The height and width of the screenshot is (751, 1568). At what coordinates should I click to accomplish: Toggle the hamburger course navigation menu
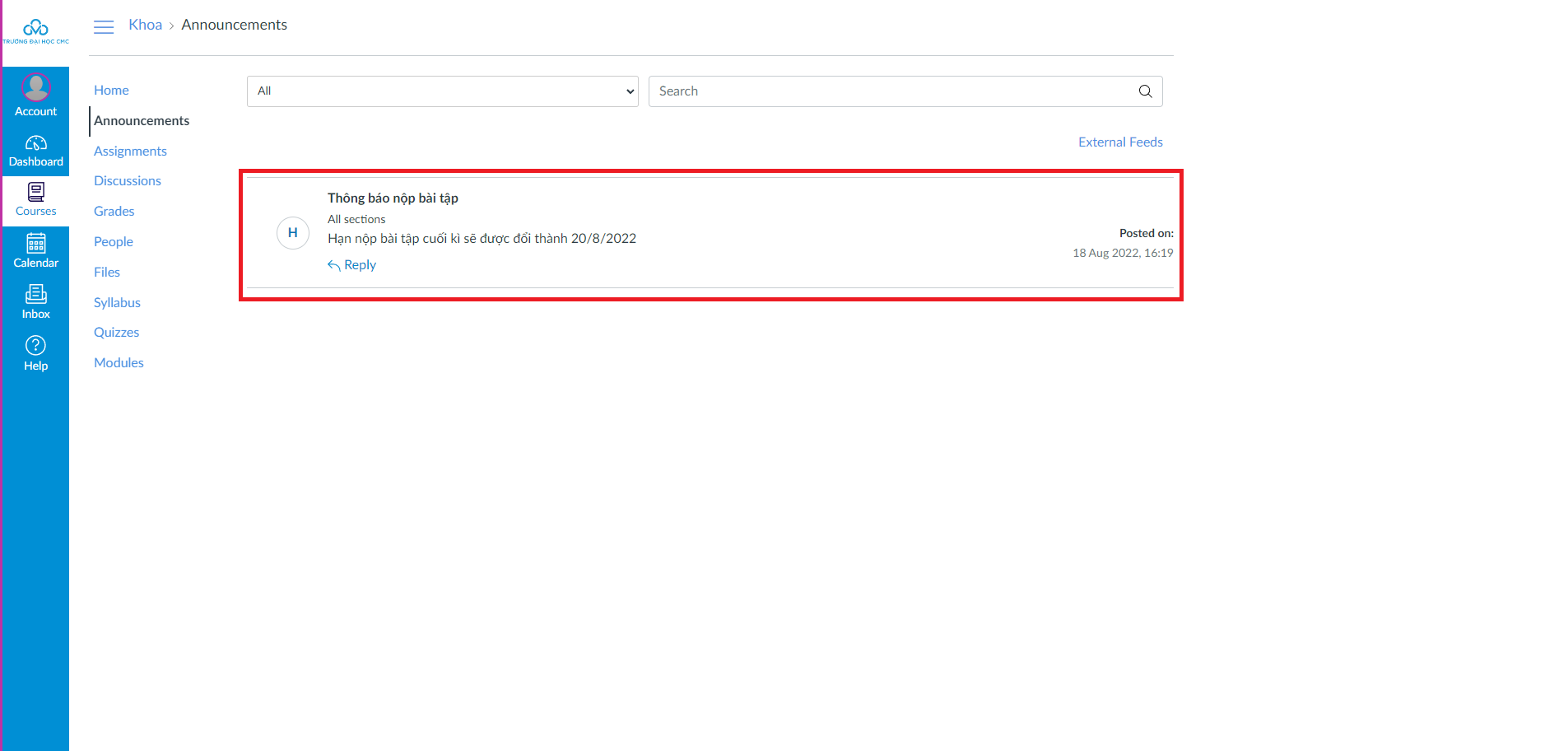coord(104,27)
